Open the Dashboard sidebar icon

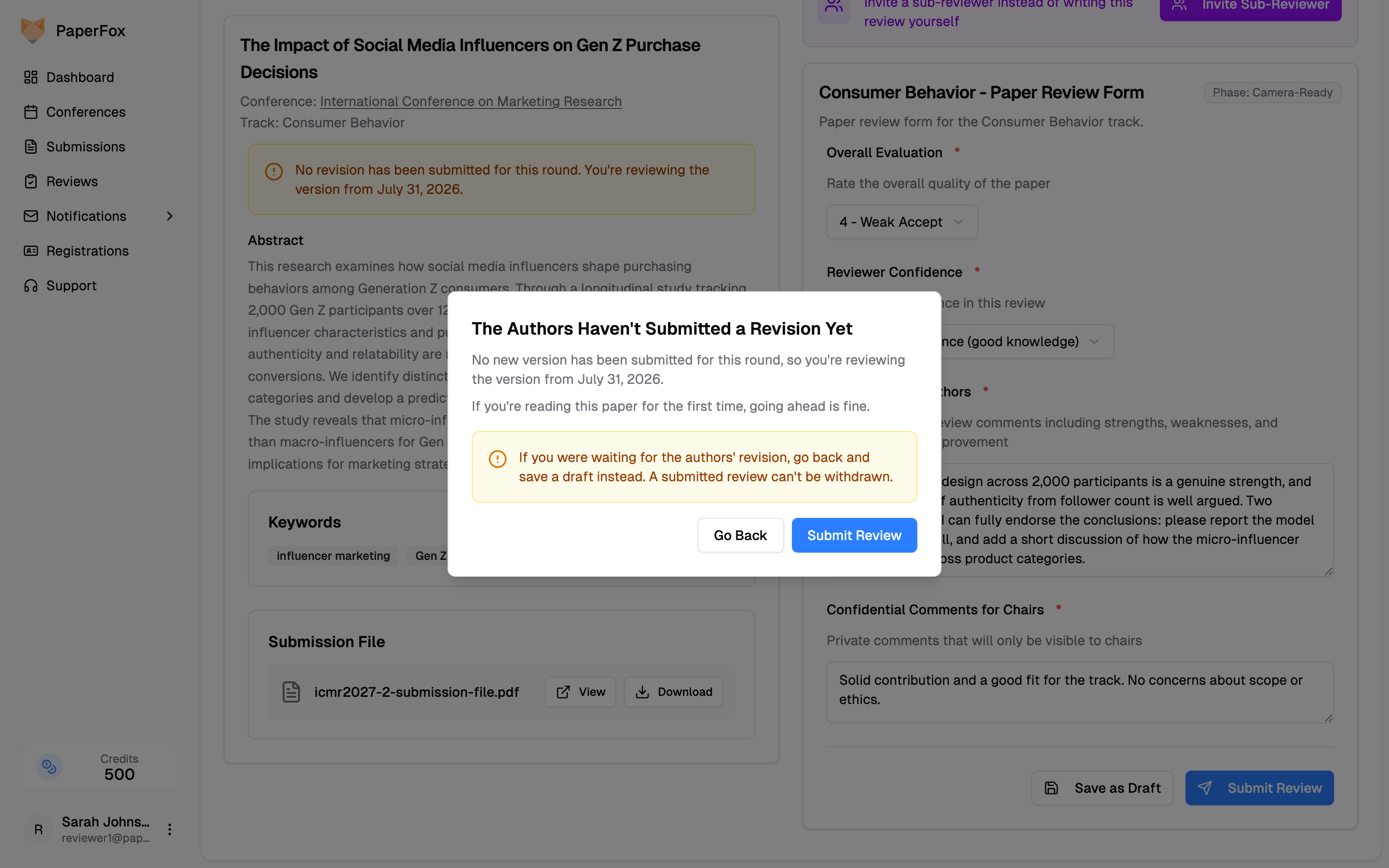tap(31, 77)
